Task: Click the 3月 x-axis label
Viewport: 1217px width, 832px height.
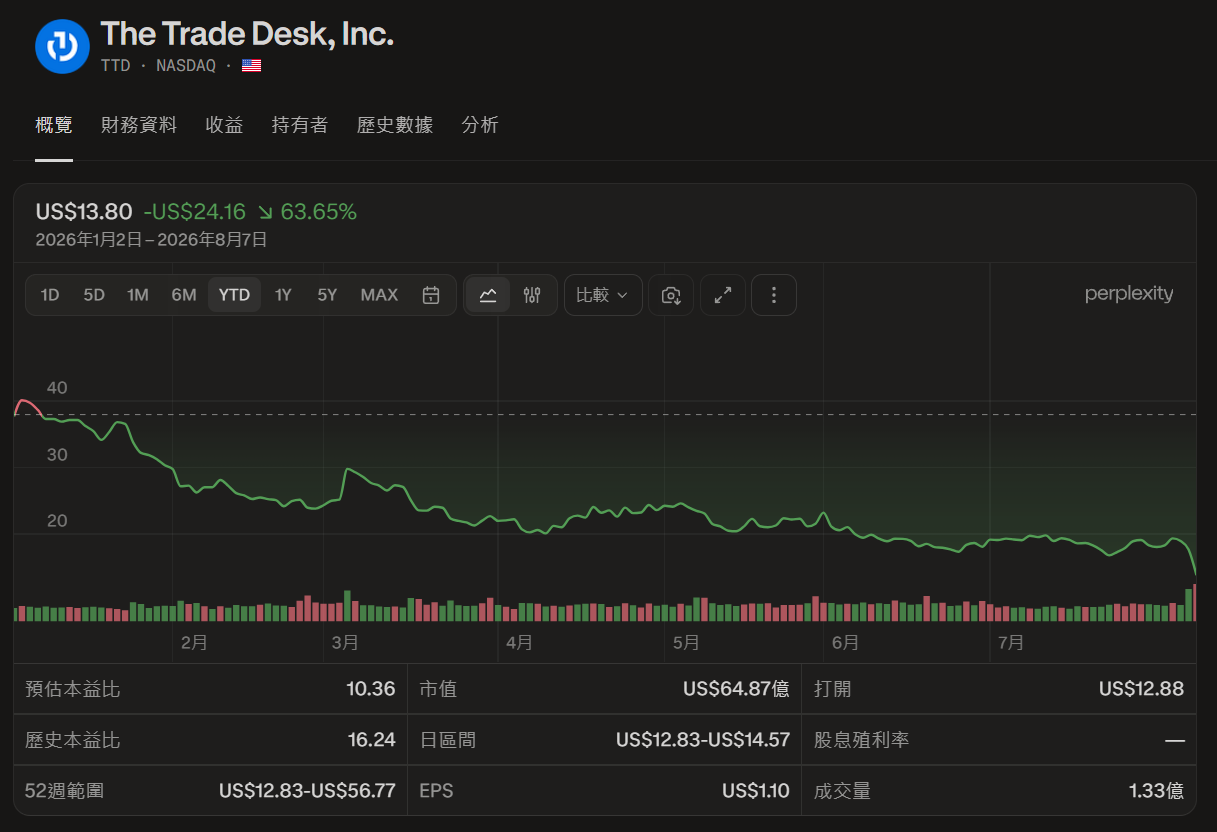Action: pyautogui.click(x=345, y=643)
